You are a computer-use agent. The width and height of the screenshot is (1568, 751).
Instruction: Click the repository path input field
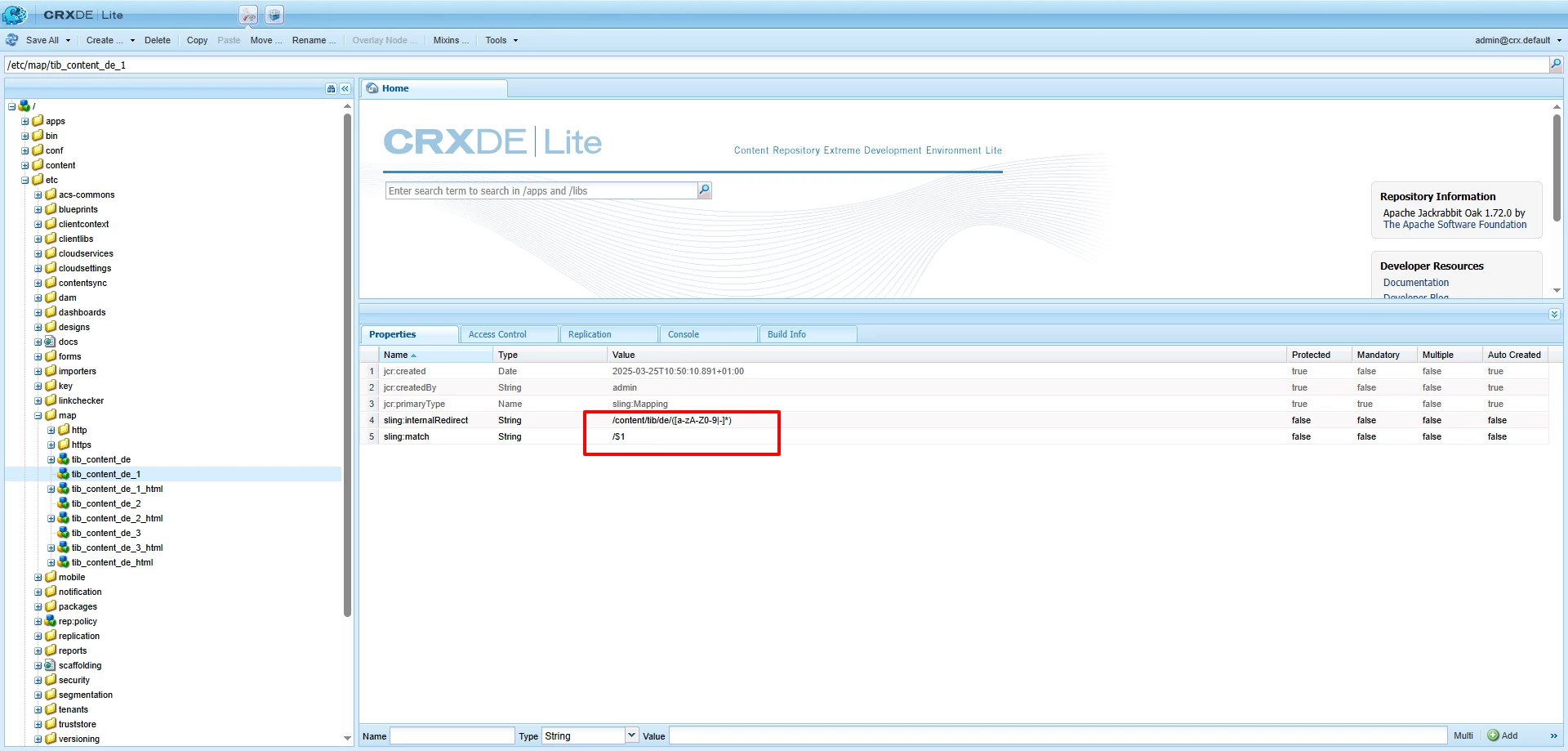pos(777,65)
